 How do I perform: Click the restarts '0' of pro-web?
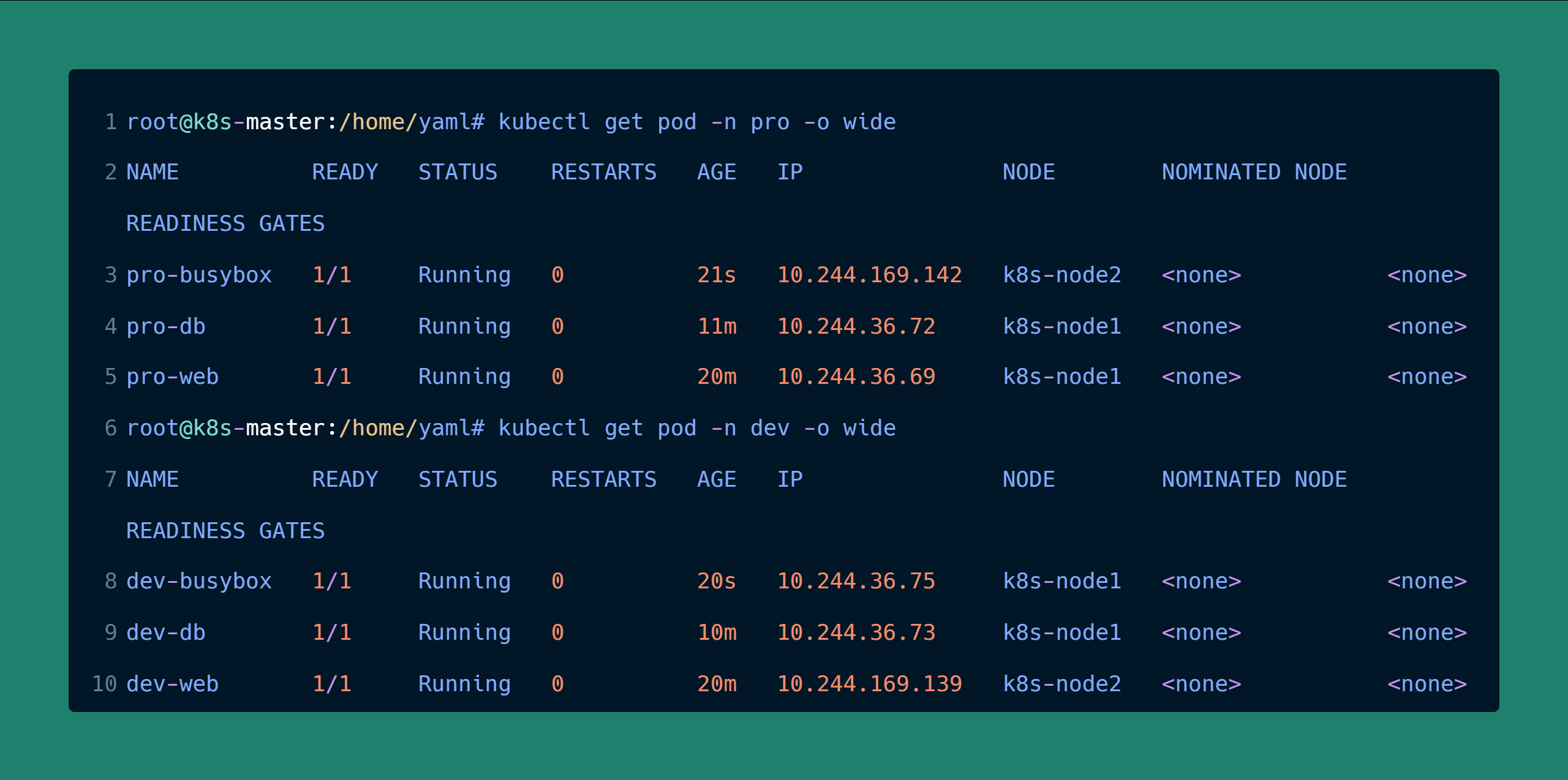tap(557, 377)
